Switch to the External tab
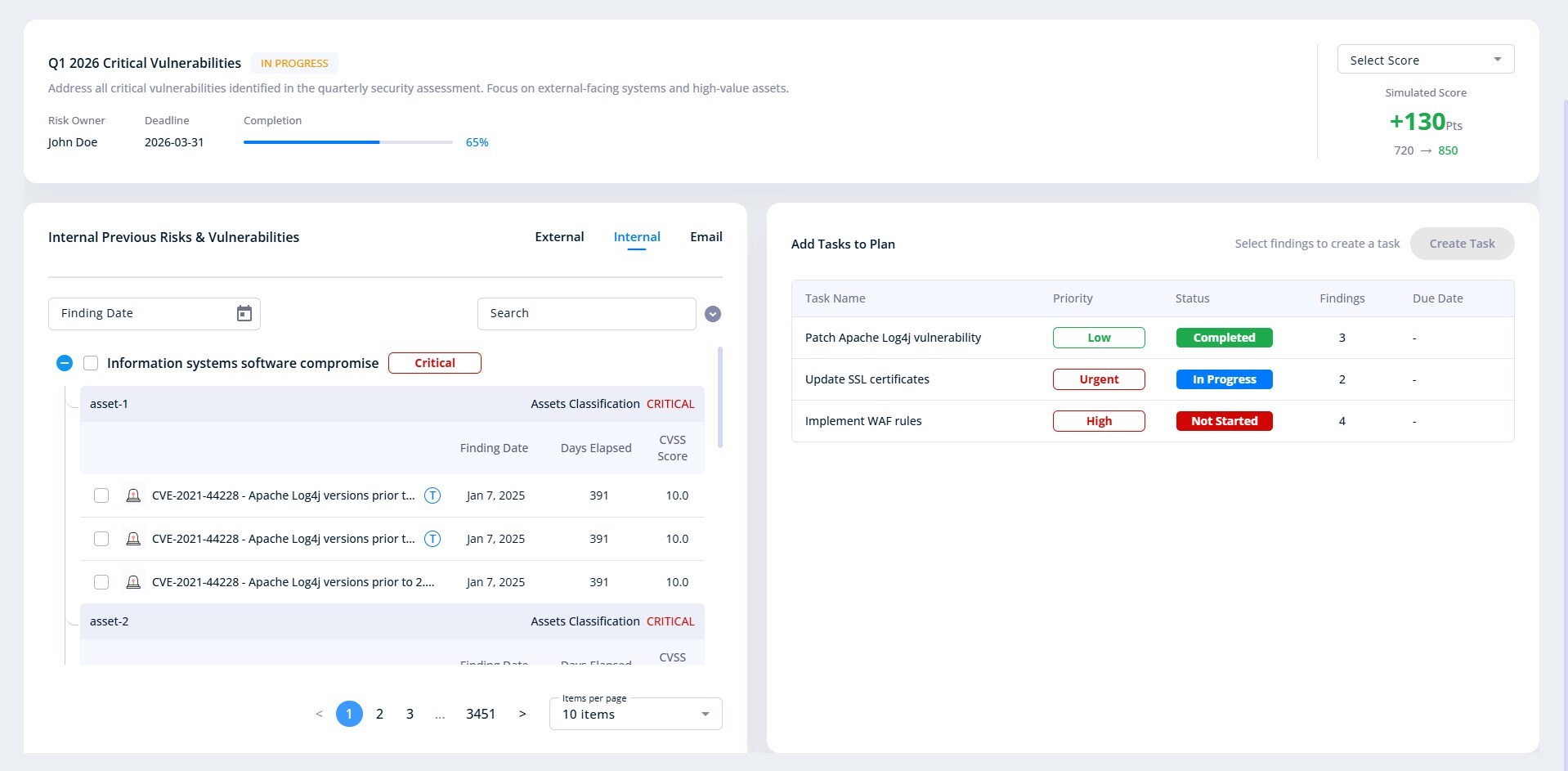 tap(559, 237)
